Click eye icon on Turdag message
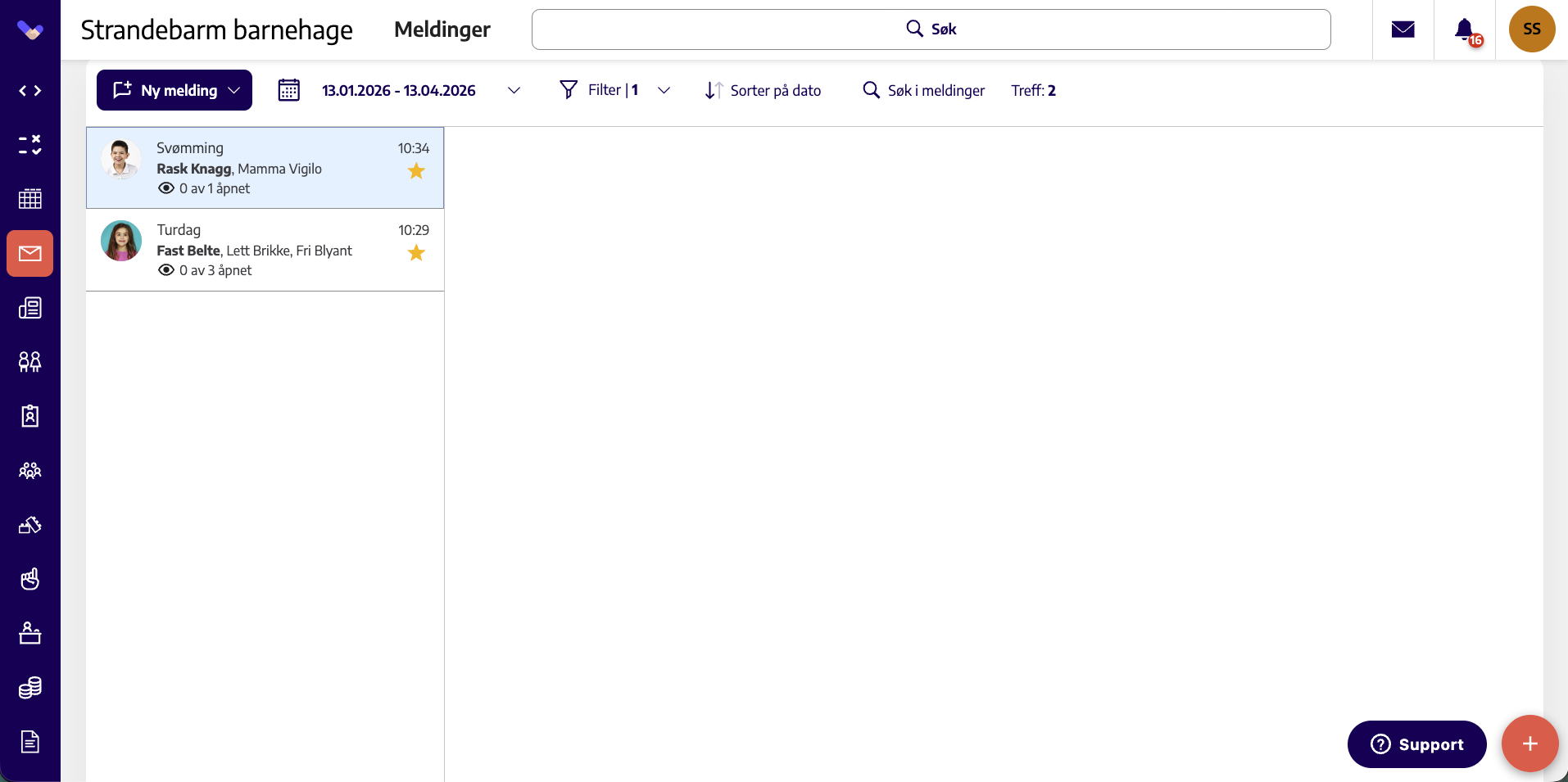 166,270
